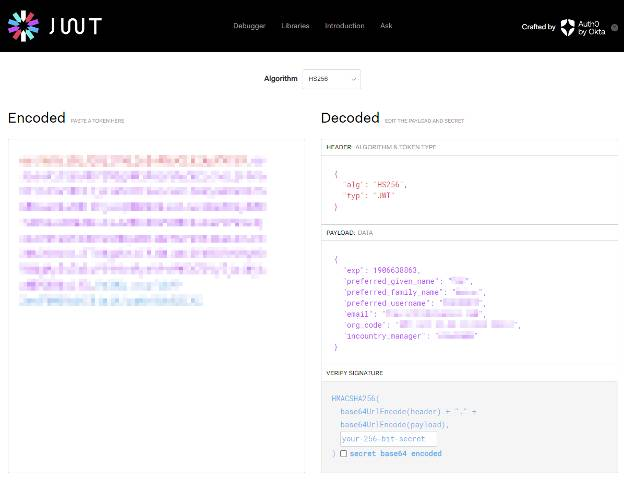Enable the secret base64 encoded checkbox
The height and width of the screenshot is (480, 624).
coord(343,453)
